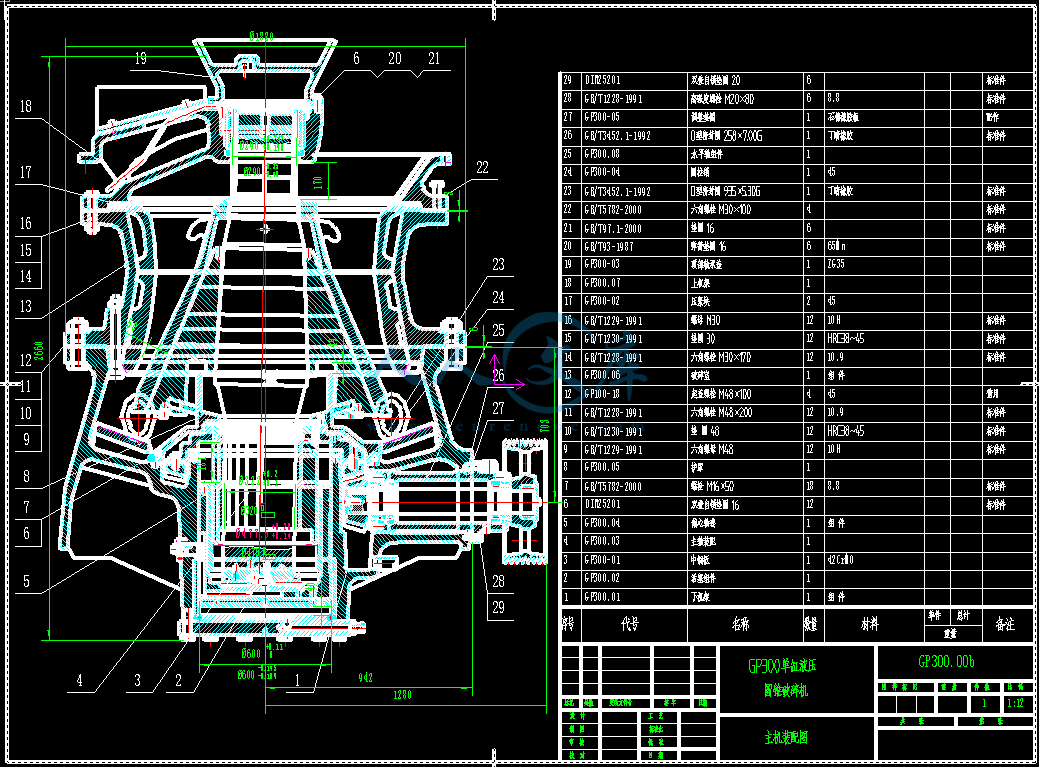Select the 703 vertical dimension text

545,425
